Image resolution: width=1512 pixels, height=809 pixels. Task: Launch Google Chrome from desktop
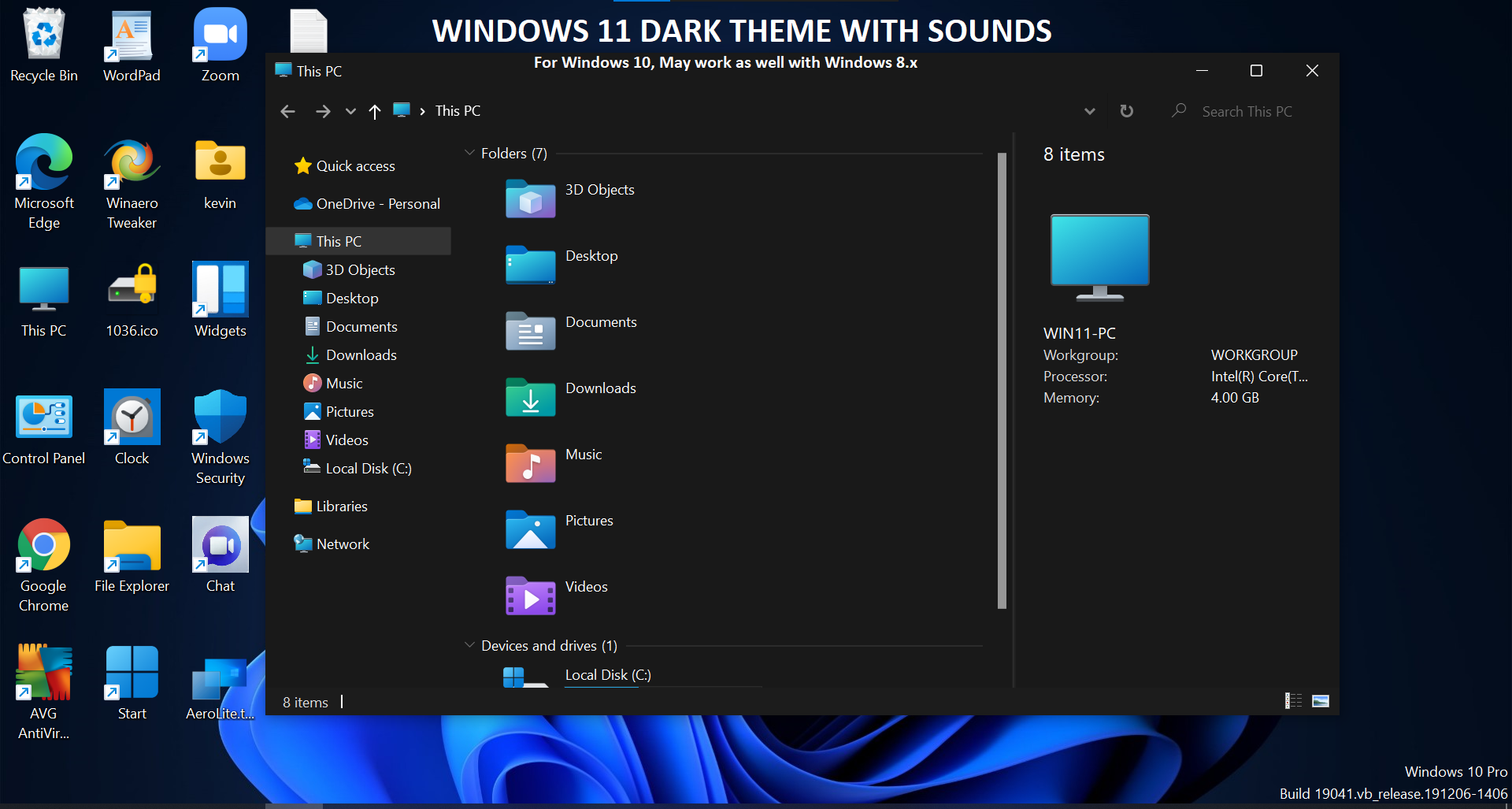[x=44, y=564]
